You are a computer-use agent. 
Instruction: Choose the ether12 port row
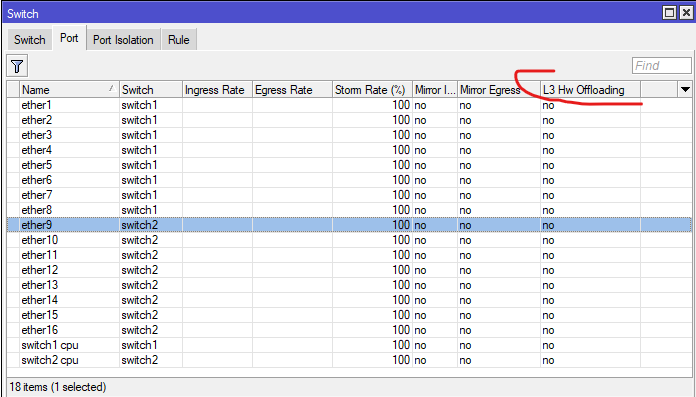point(349,270)
